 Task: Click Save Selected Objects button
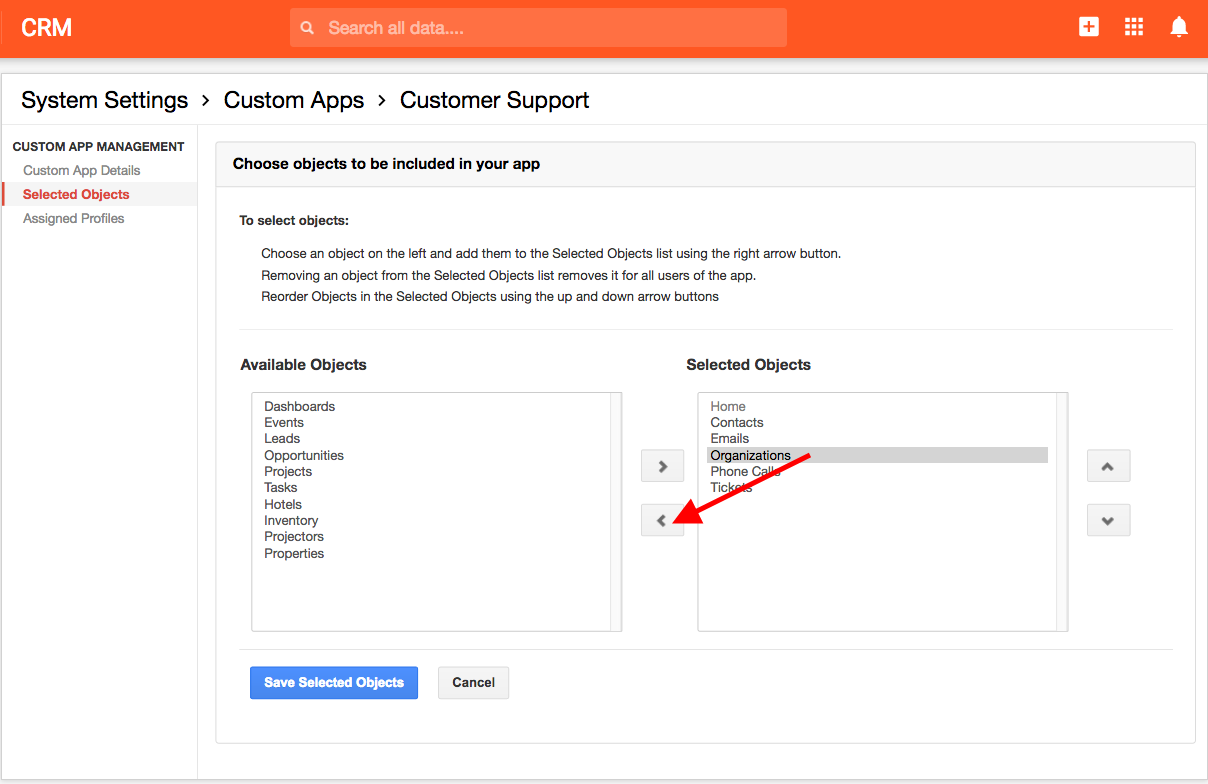(334, 683)
